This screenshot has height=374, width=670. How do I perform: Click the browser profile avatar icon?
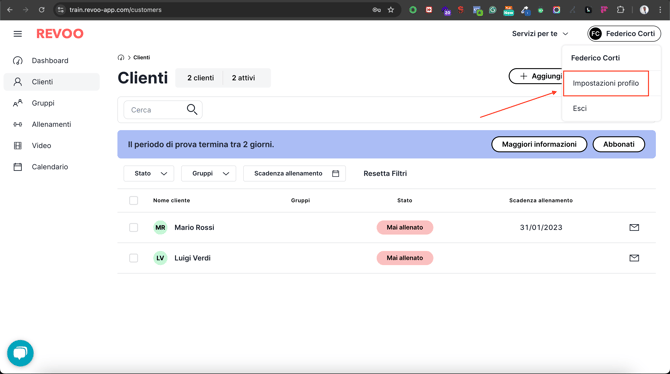coord(644,10)
